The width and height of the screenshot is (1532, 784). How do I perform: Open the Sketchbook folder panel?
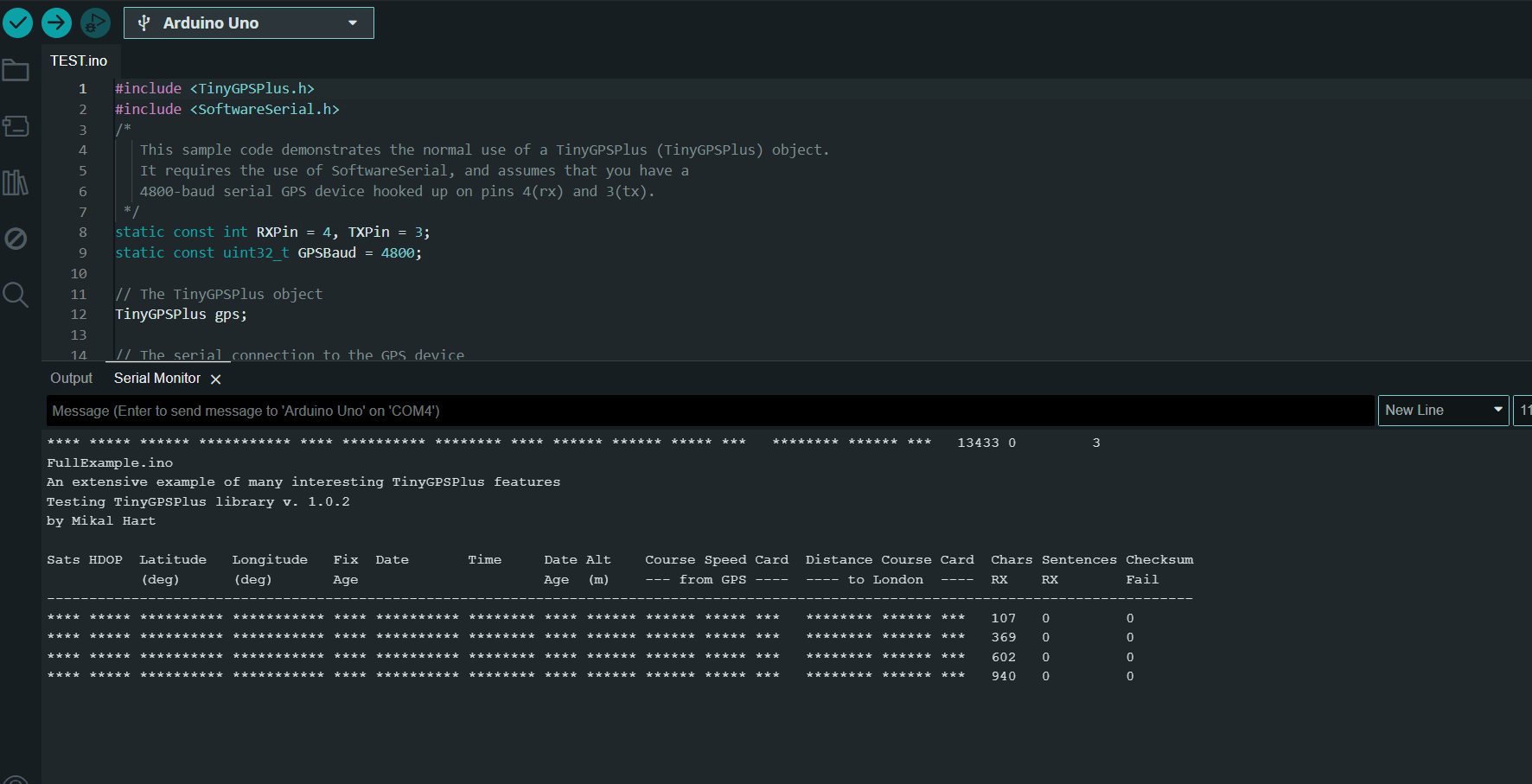(x=16, y=70)
